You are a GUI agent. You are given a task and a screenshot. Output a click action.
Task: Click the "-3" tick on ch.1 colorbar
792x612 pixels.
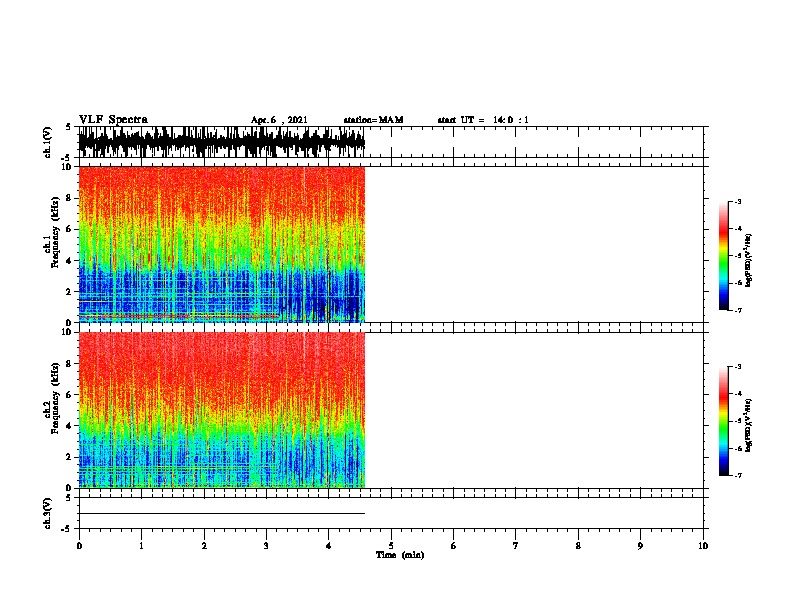tap(738, 202)
